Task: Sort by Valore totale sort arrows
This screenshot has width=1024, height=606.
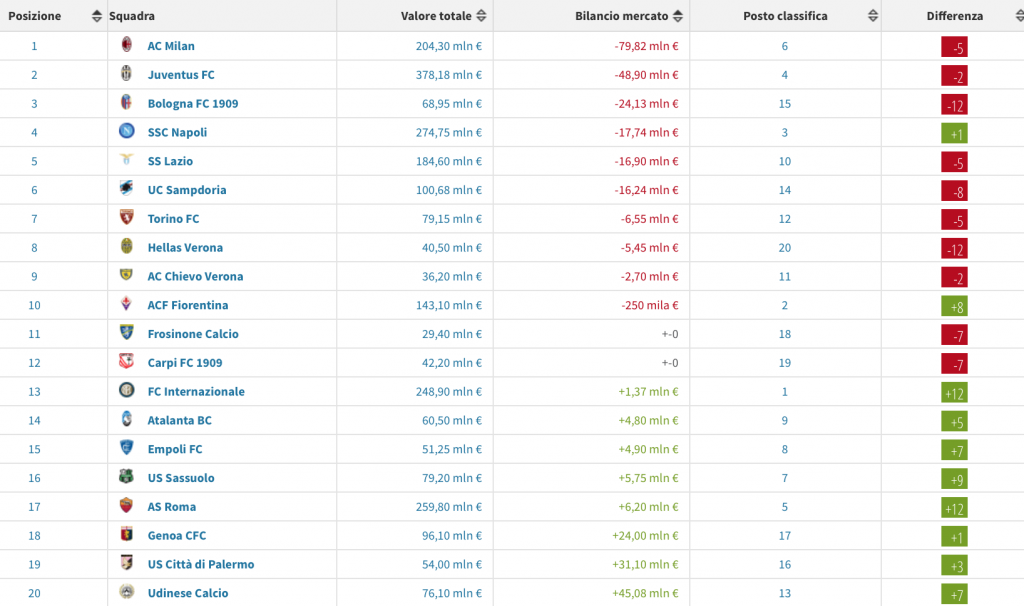Action: (482, 16)
